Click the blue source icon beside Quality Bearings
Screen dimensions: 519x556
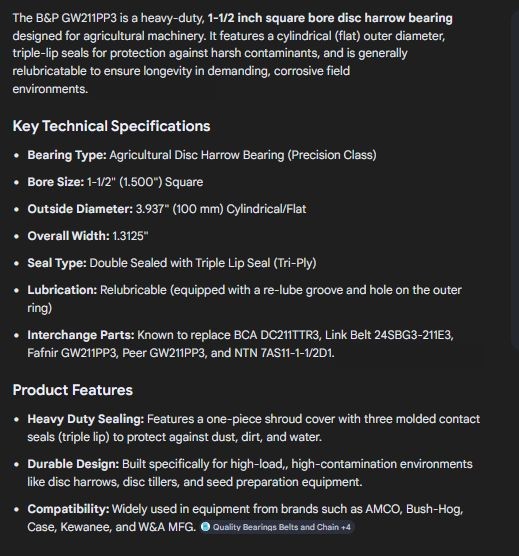[x=205, y=527]
